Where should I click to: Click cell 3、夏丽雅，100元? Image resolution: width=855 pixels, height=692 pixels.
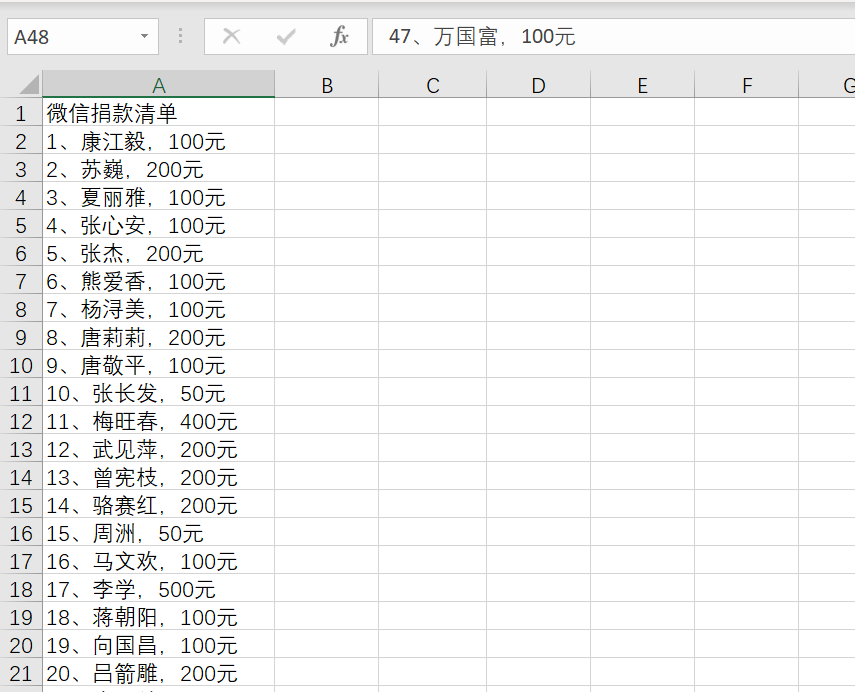point(158,197)
